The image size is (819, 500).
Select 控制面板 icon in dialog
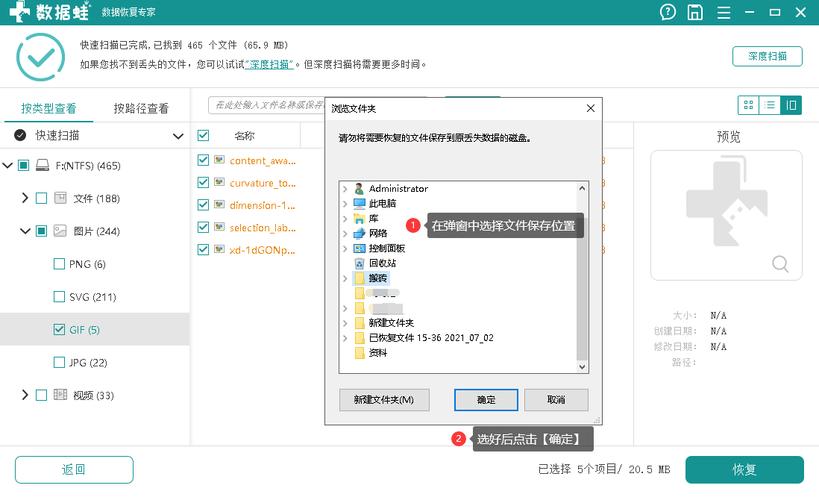(359, 248)
